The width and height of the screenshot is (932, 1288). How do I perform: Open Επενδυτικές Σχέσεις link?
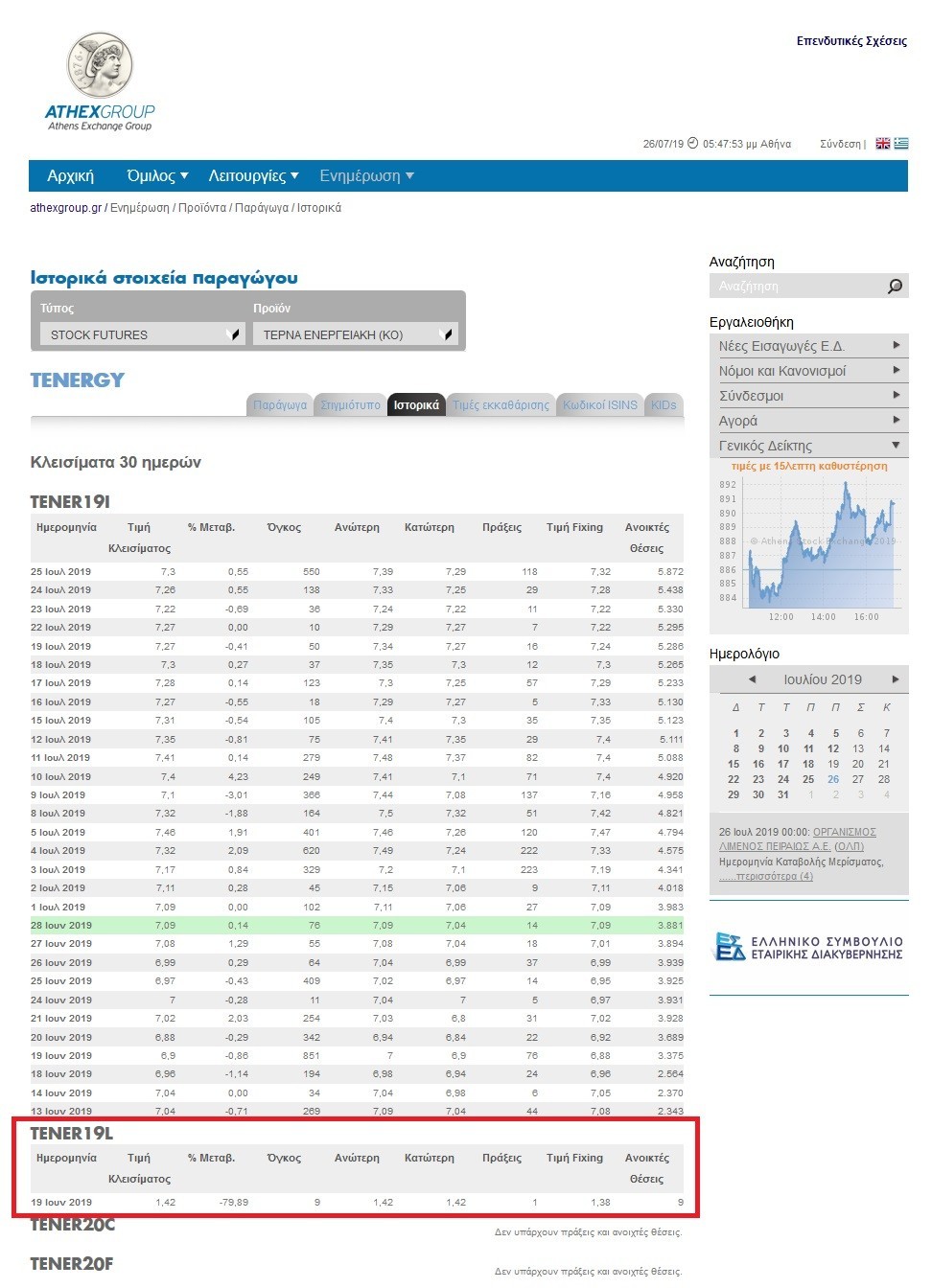(851, 41)
